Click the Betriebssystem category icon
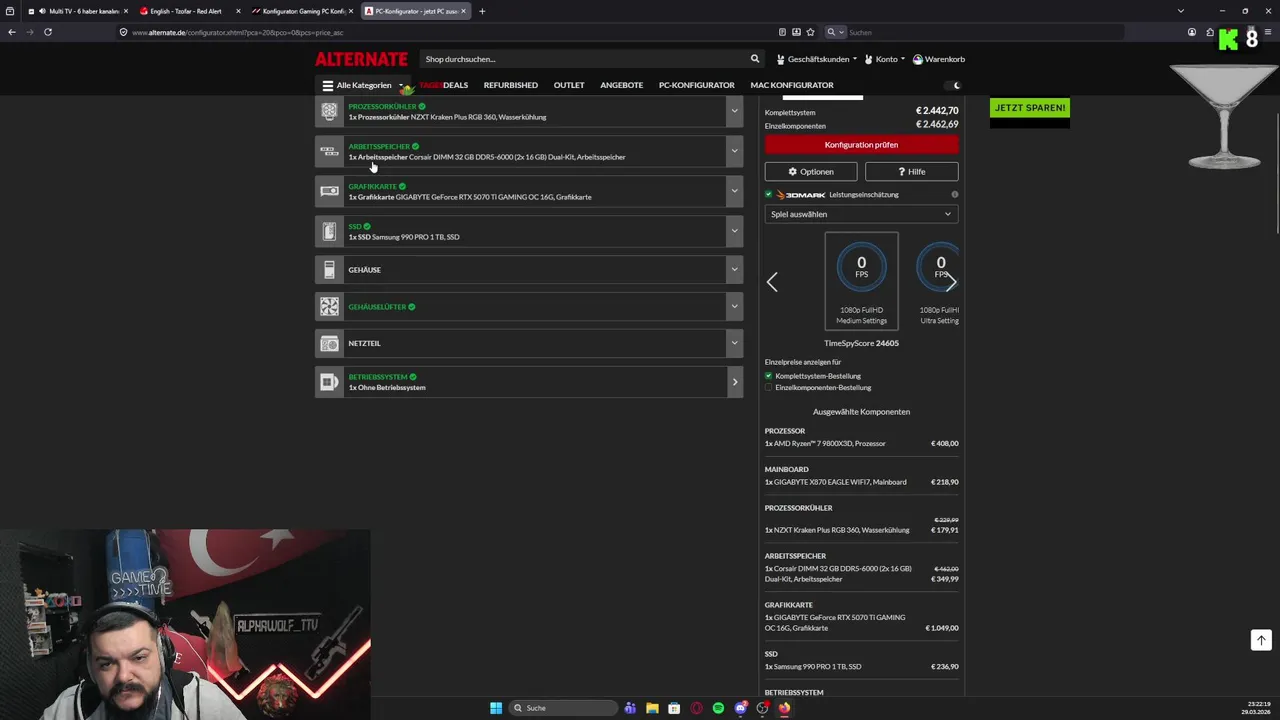1280x720 pixels. coord(329,382)
